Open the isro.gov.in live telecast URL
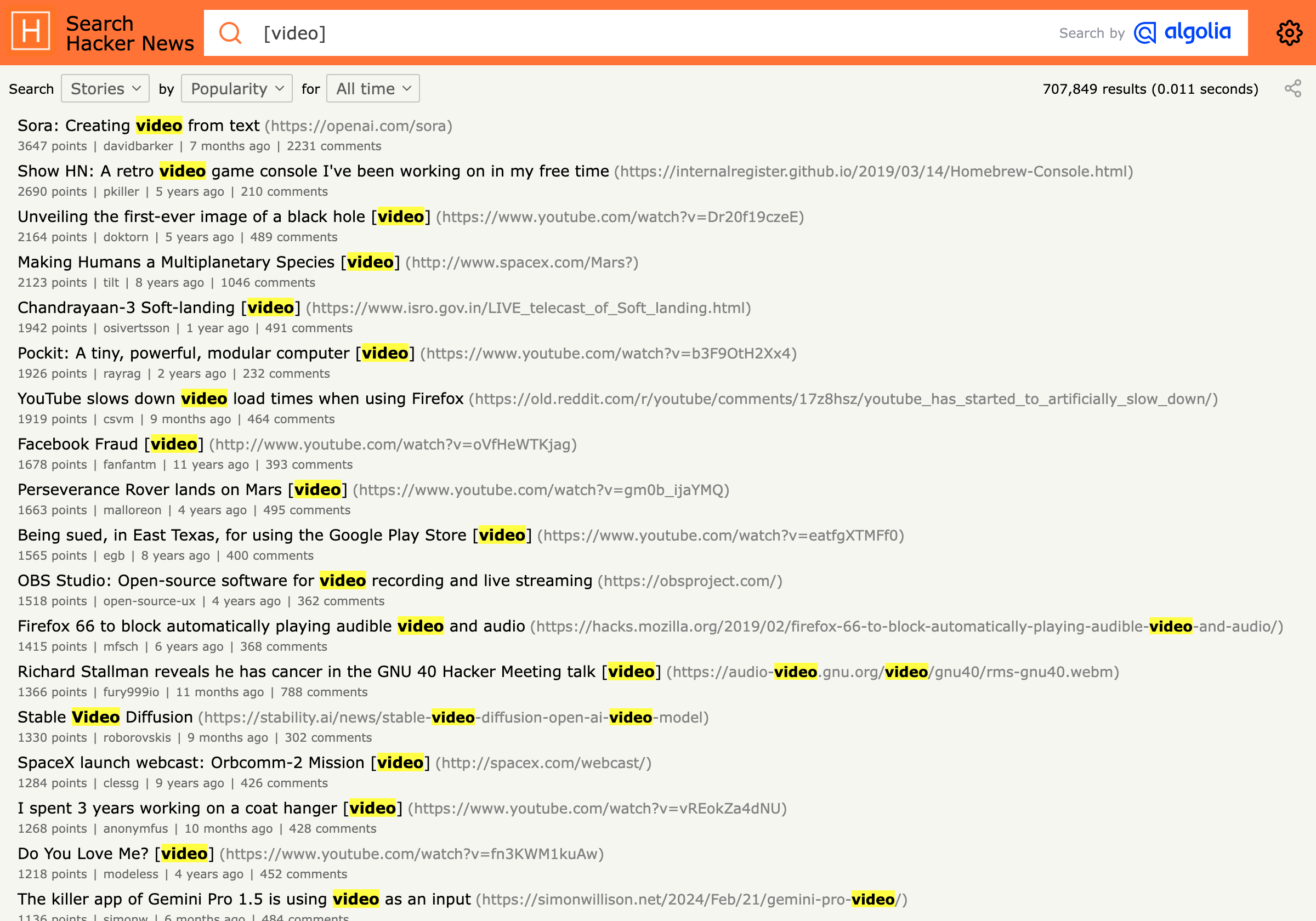 528,308
